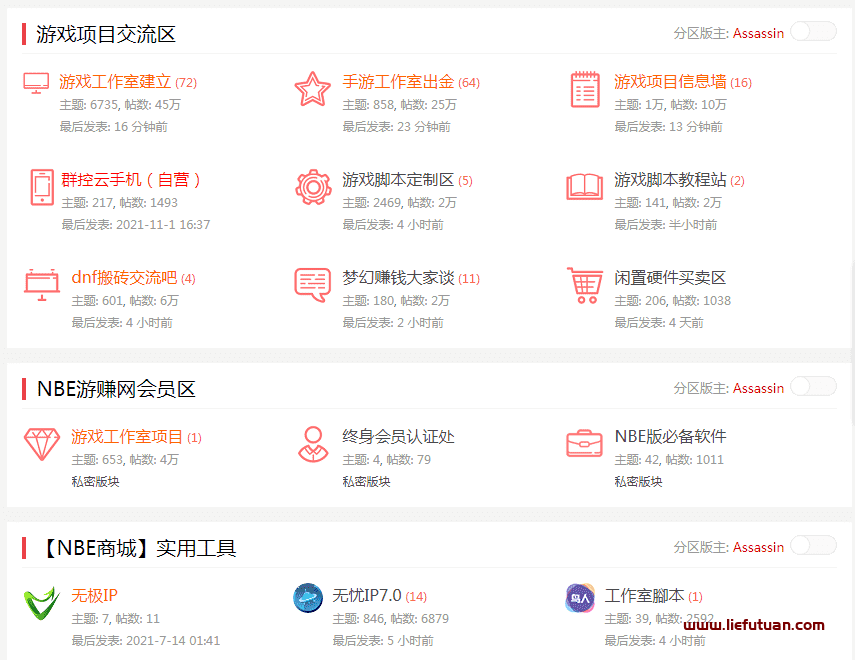Viewport: 855px width, 660px height.
Task: Click the notepad icon beside 游戏项目信息墙
Action: pos(584,89)
